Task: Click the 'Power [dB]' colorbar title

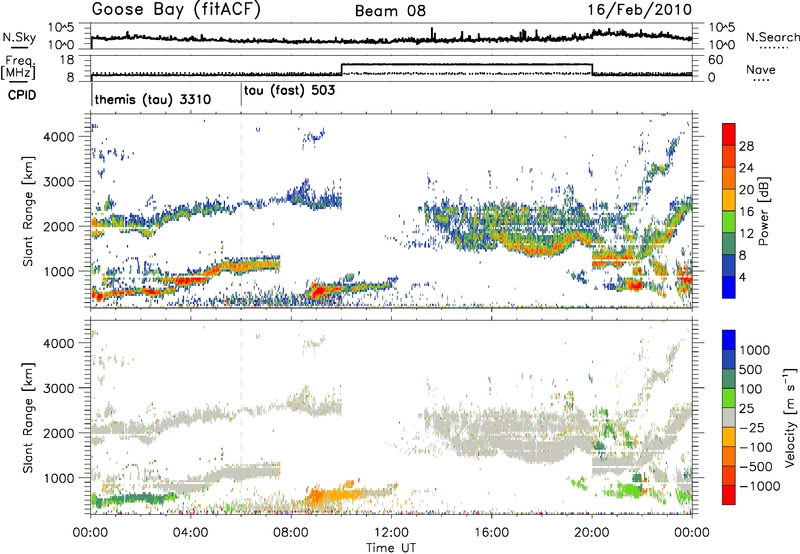Action: 763,211
